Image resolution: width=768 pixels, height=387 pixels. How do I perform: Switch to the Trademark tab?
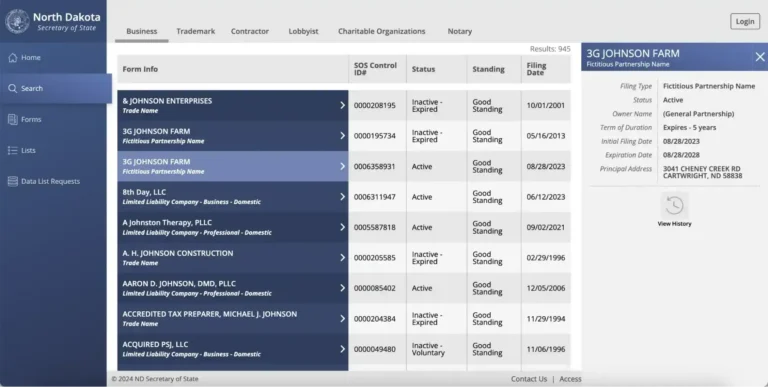195,31
